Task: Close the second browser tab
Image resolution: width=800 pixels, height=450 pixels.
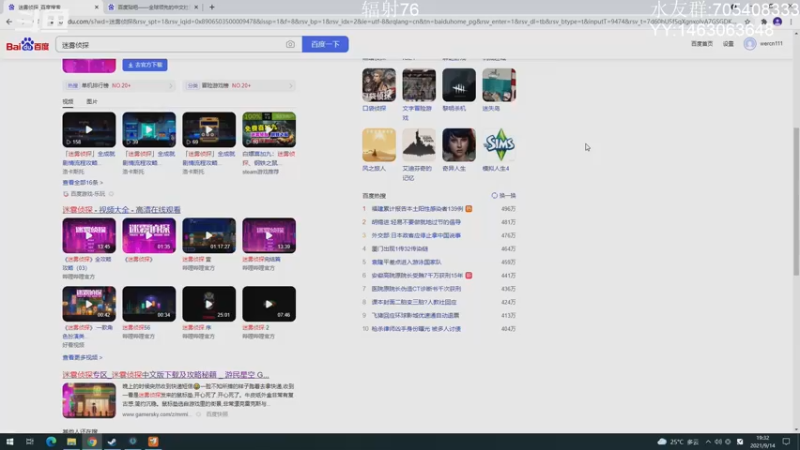Action: point(196,7)
